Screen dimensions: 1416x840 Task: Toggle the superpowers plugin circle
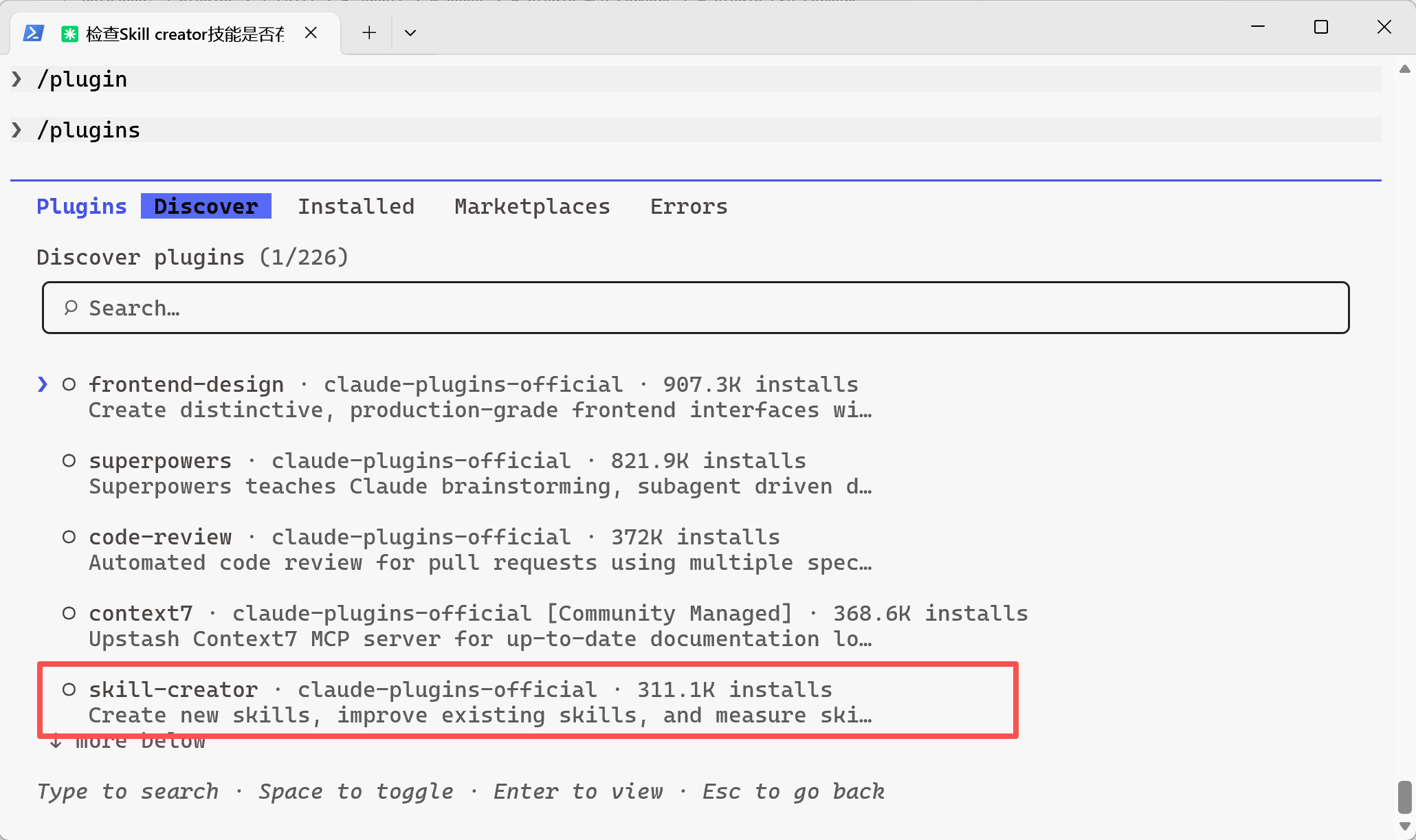[69, 461]
